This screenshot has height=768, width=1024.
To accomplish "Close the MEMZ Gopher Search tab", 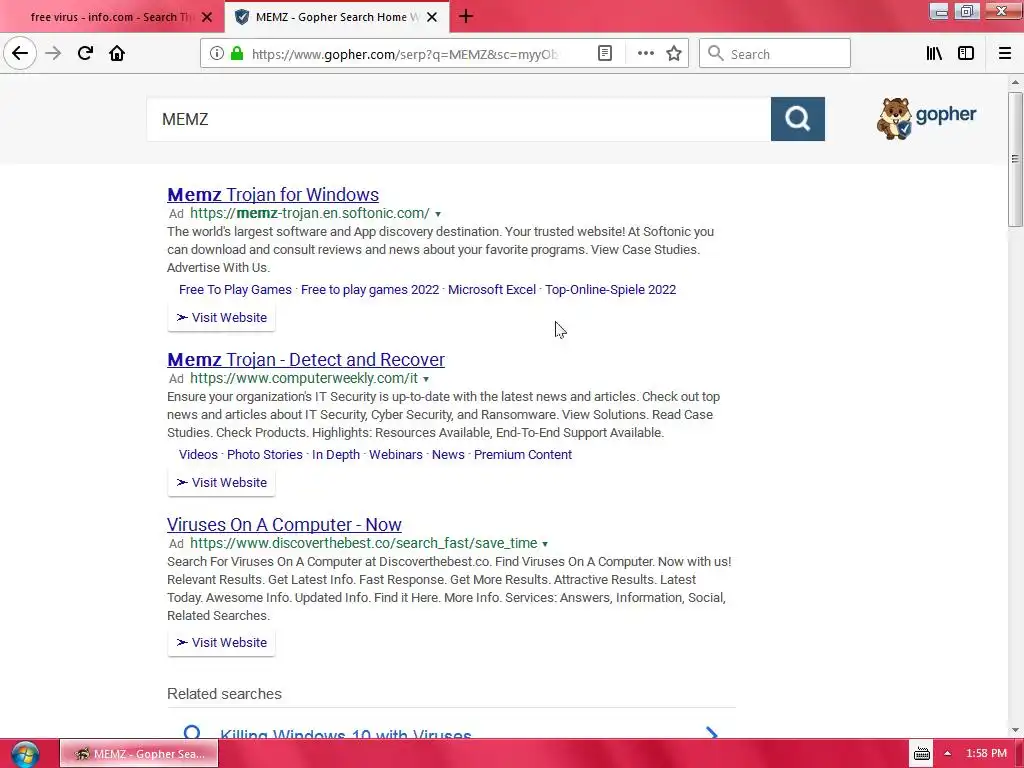I will pyautogui.click(x=432, y=17).
